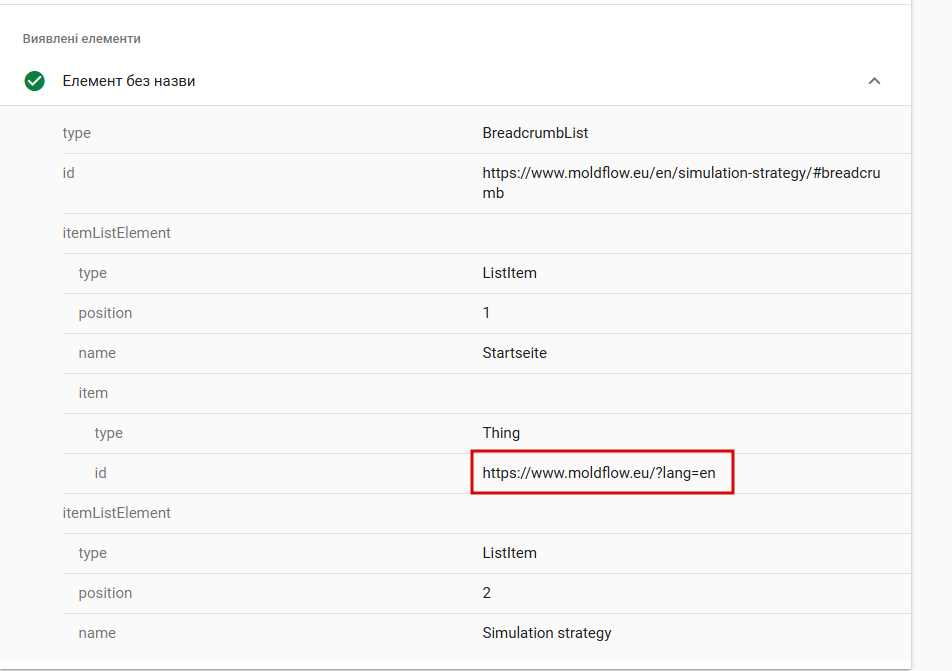Click the position value 1

[x=486, y=313]
